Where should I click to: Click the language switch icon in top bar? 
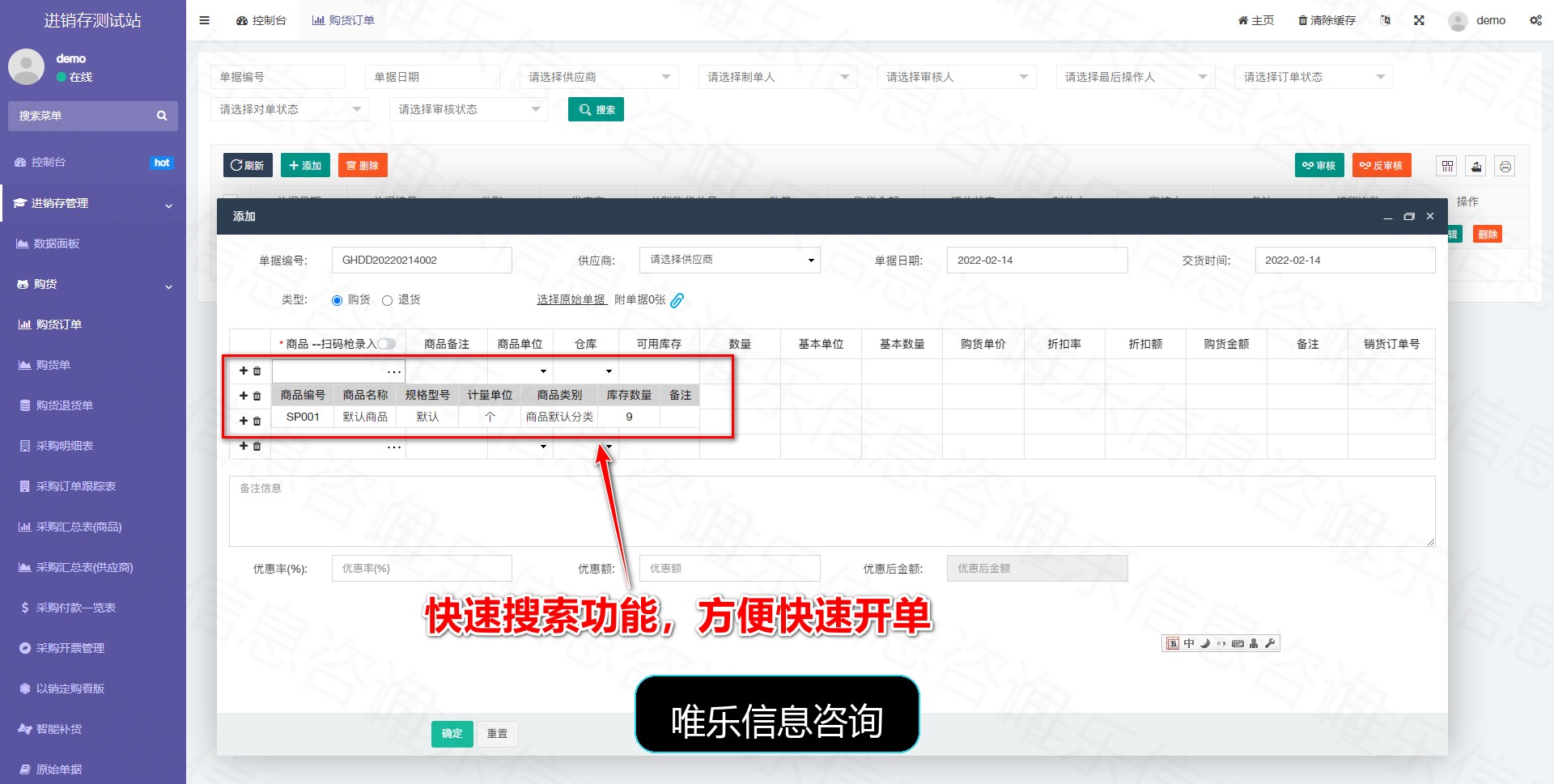pyautogui.click(x=1386, y=20)
